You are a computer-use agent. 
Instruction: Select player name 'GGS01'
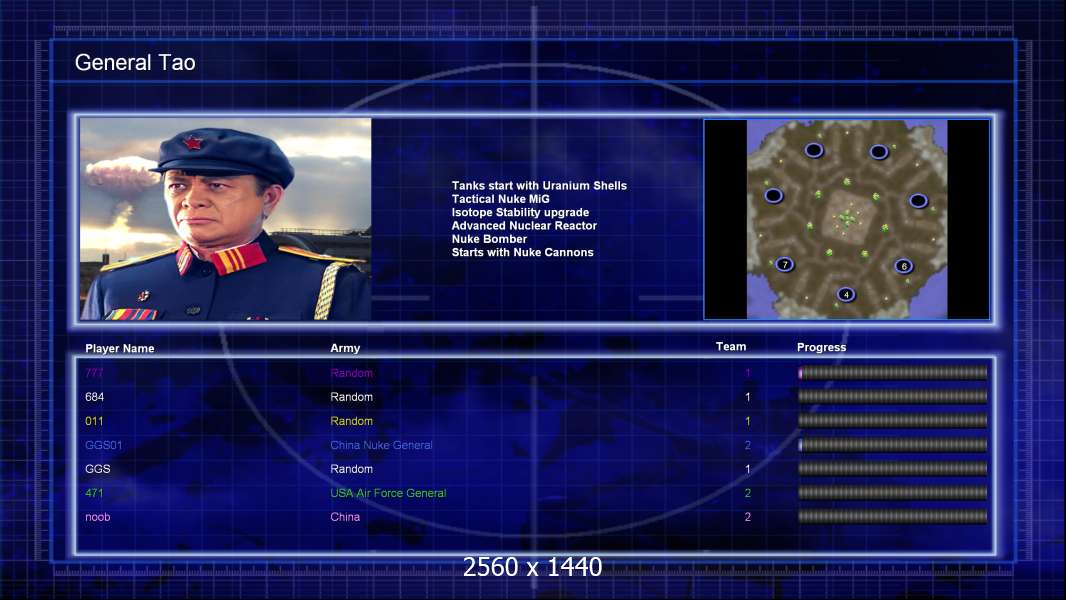104,445
